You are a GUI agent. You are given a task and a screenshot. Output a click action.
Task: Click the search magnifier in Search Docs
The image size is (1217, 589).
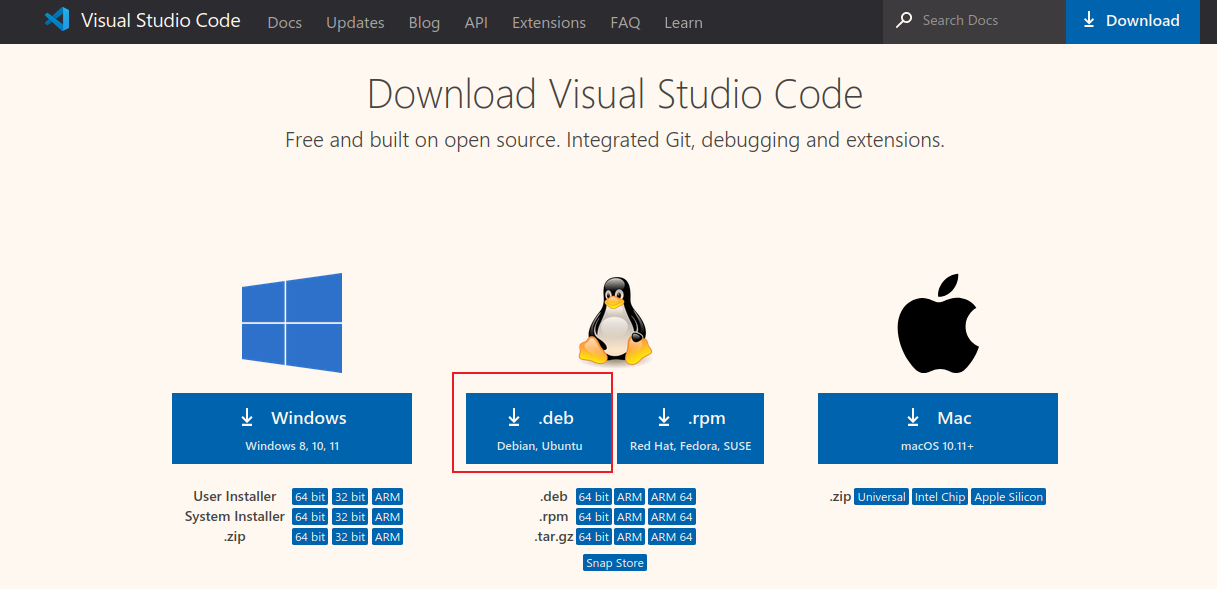point(903,19)
